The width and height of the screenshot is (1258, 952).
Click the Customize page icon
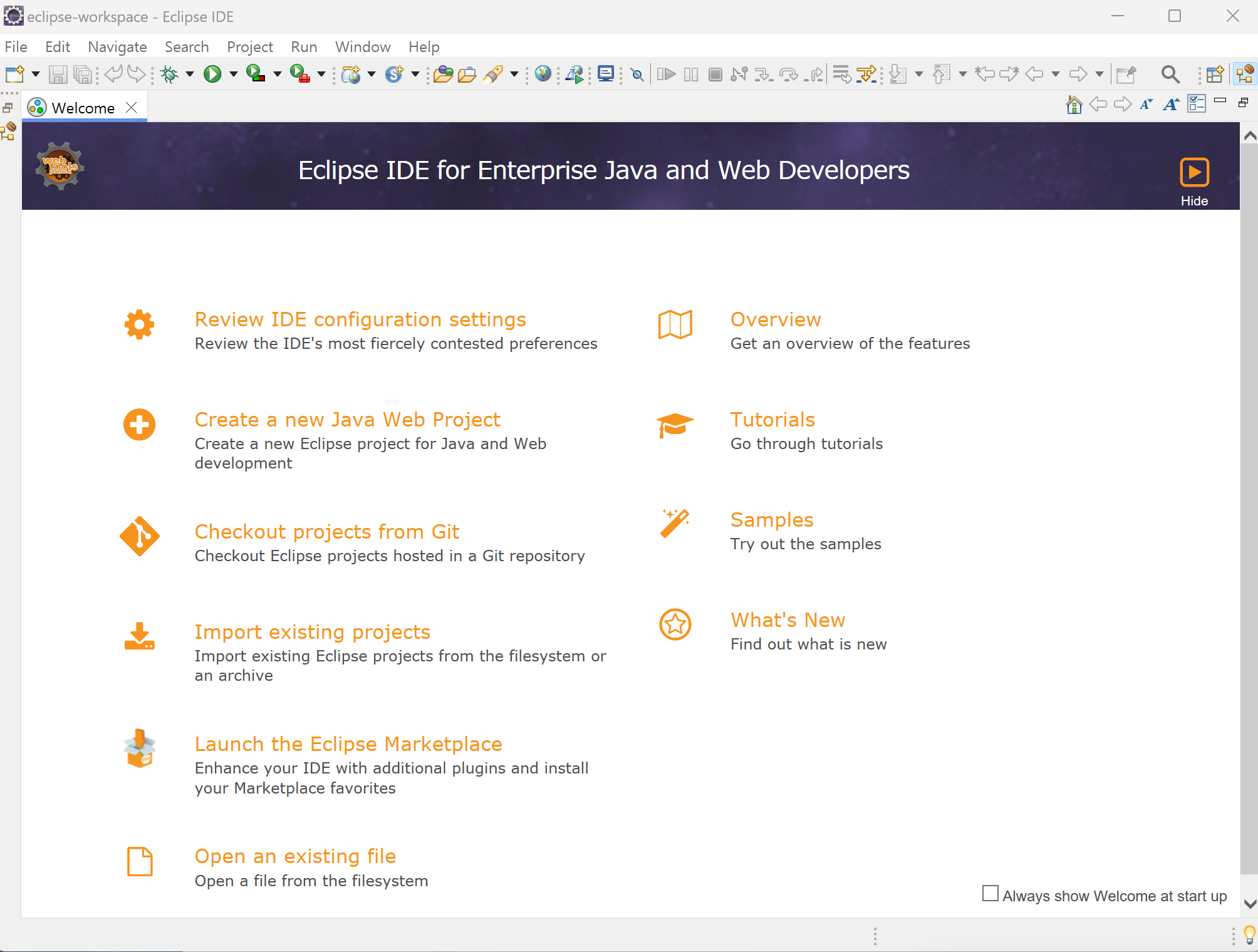(x=1196, y=105)
